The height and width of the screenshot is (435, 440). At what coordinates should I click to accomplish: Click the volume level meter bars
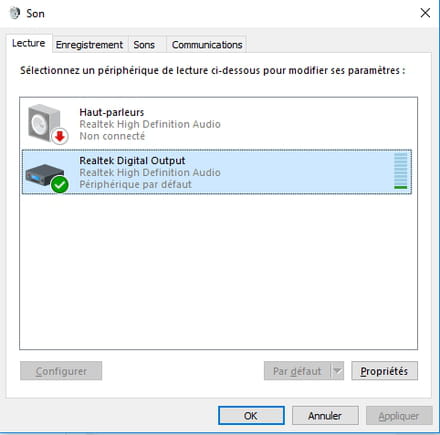(x=400, y=171)
